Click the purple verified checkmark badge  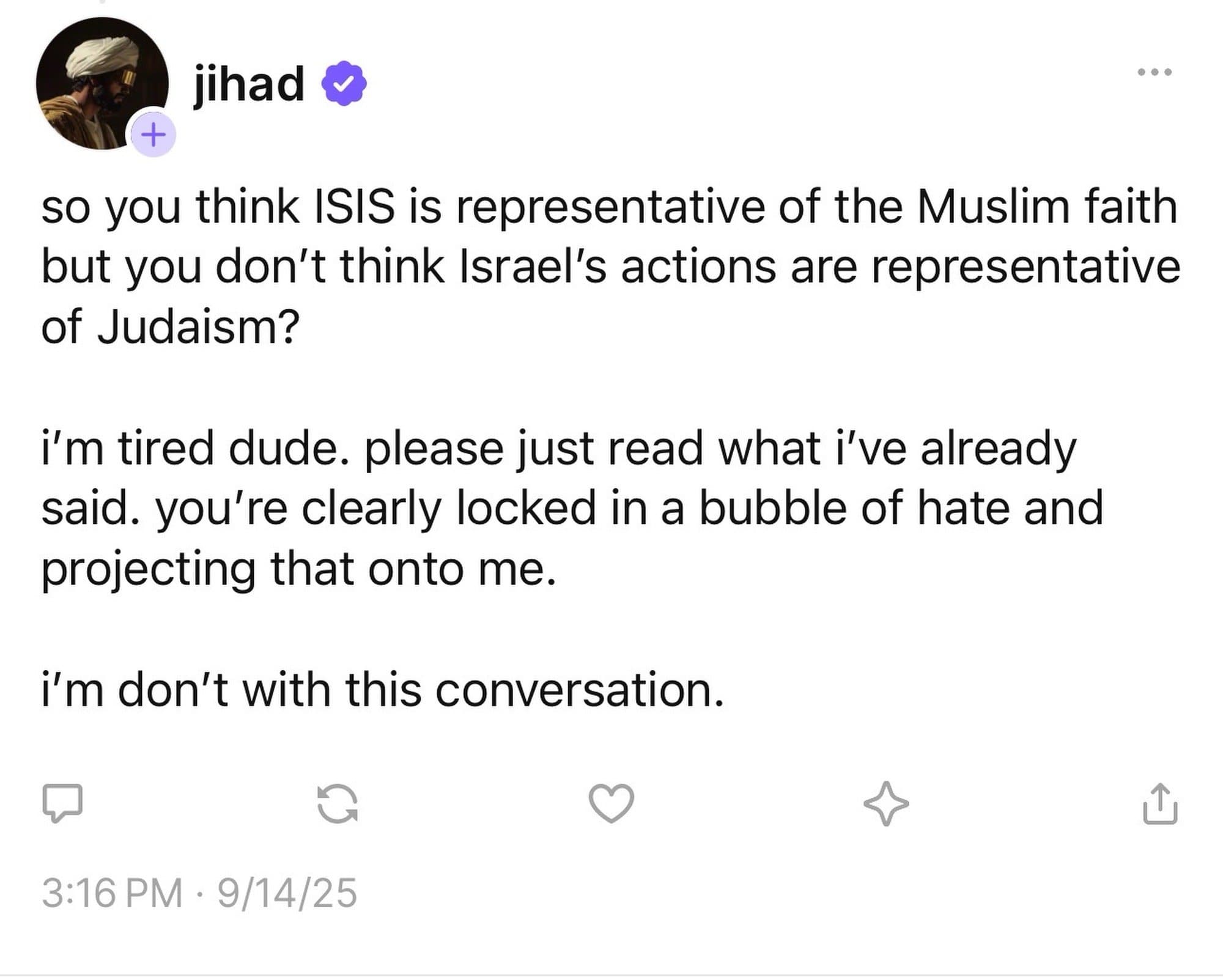(x=344, y=84)
